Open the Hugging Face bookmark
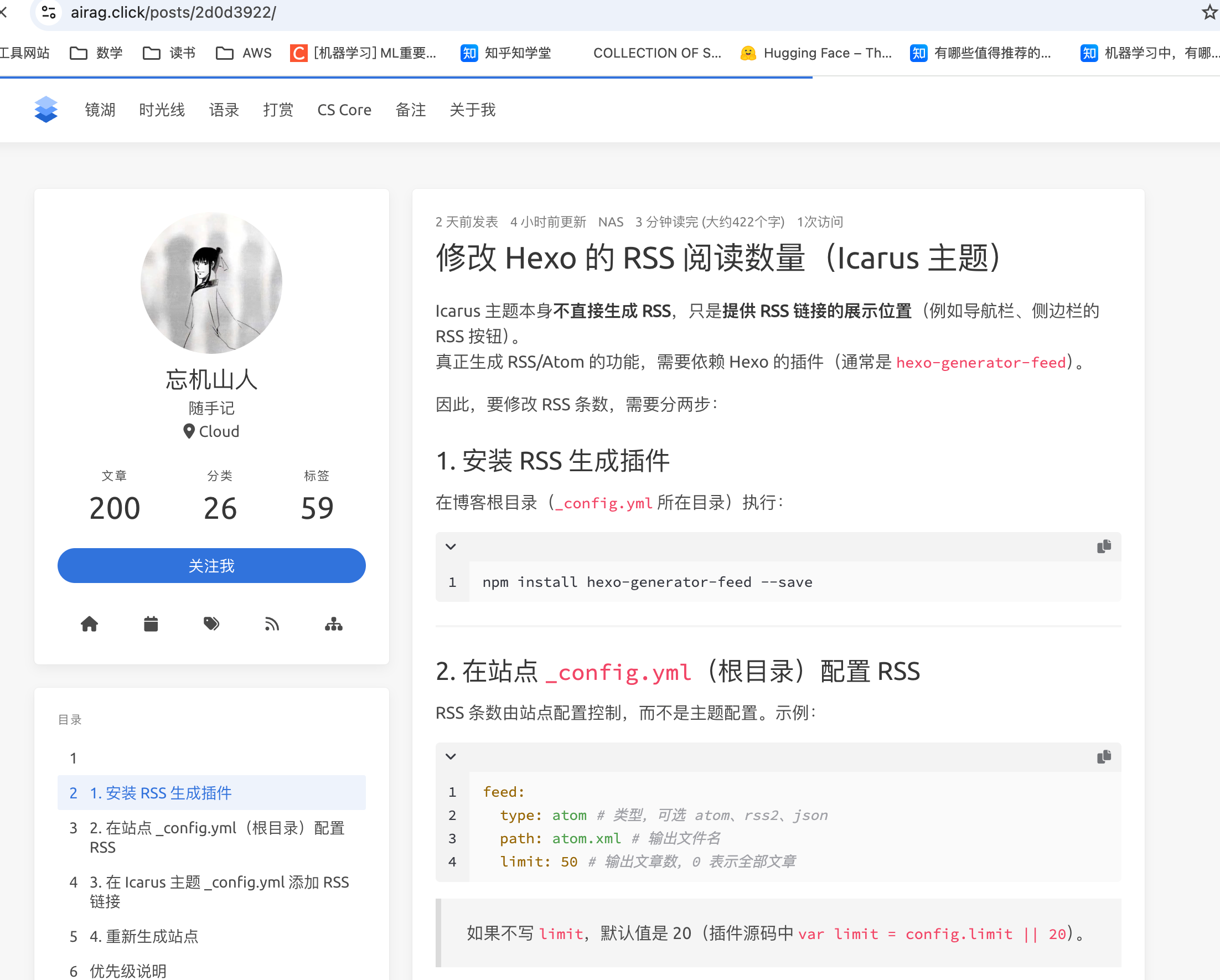Viewport: 1220px width, 980px height. tap(816, 53)
